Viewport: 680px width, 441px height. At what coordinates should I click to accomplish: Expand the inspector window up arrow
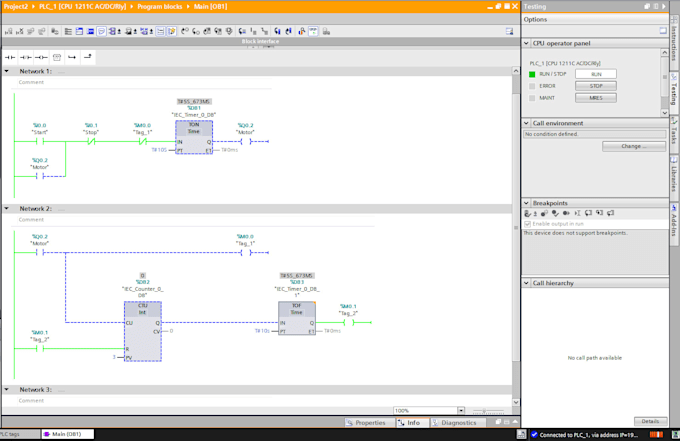(x=515, y=421)
